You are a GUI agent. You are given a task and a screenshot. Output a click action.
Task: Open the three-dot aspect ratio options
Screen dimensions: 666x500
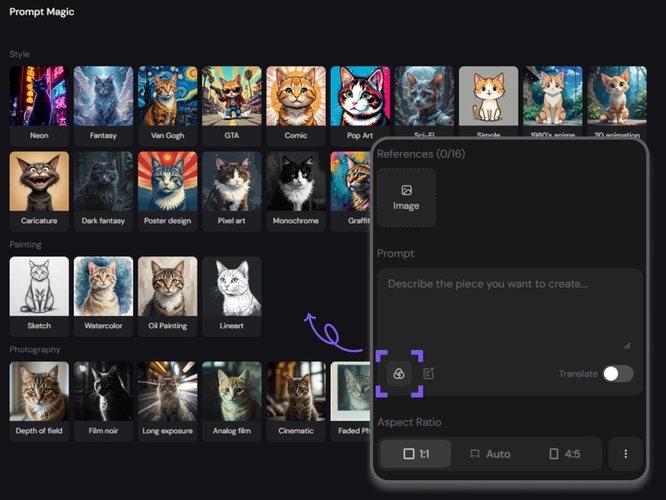coord(626,454)
